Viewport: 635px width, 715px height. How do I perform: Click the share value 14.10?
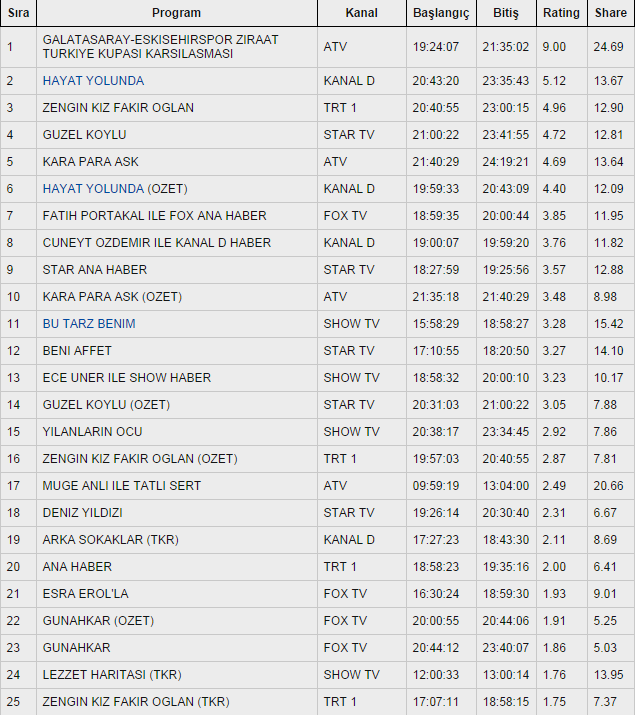tap(609, 351)
